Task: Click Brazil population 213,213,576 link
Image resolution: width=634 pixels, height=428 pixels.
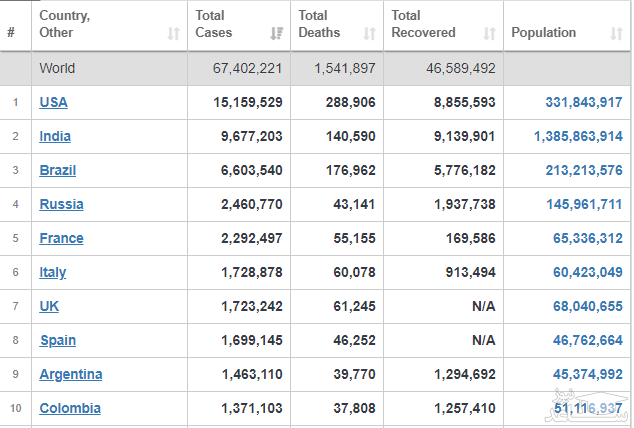Action: (583, 170)
